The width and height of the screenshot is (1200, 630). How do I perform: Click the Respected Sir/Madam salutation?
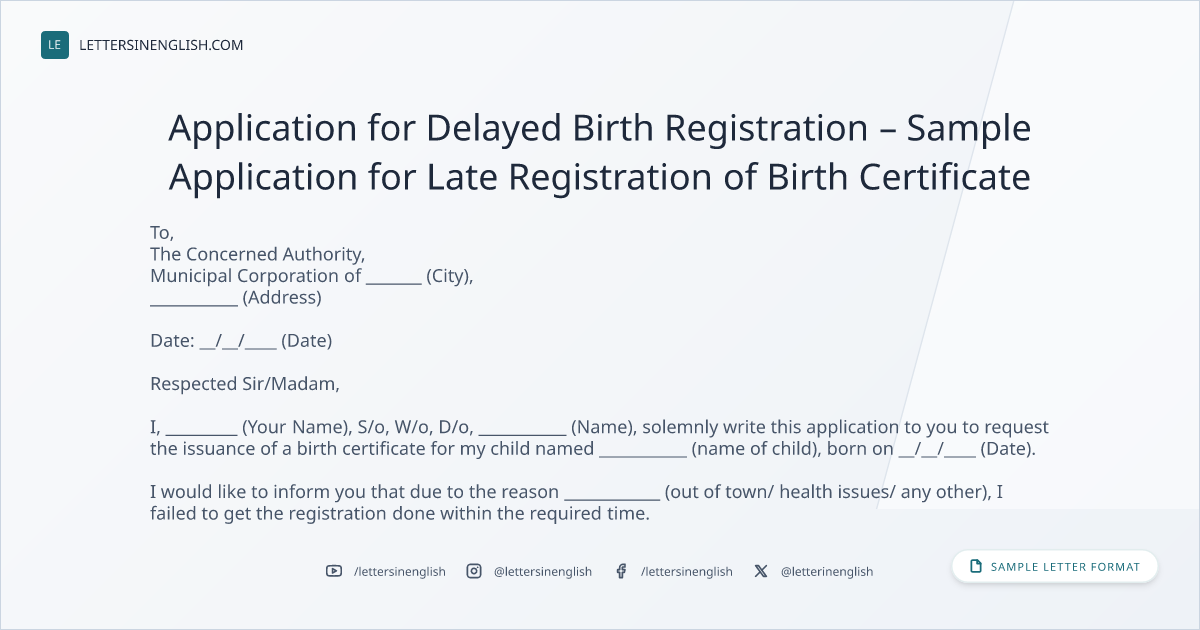coord(245,383)
